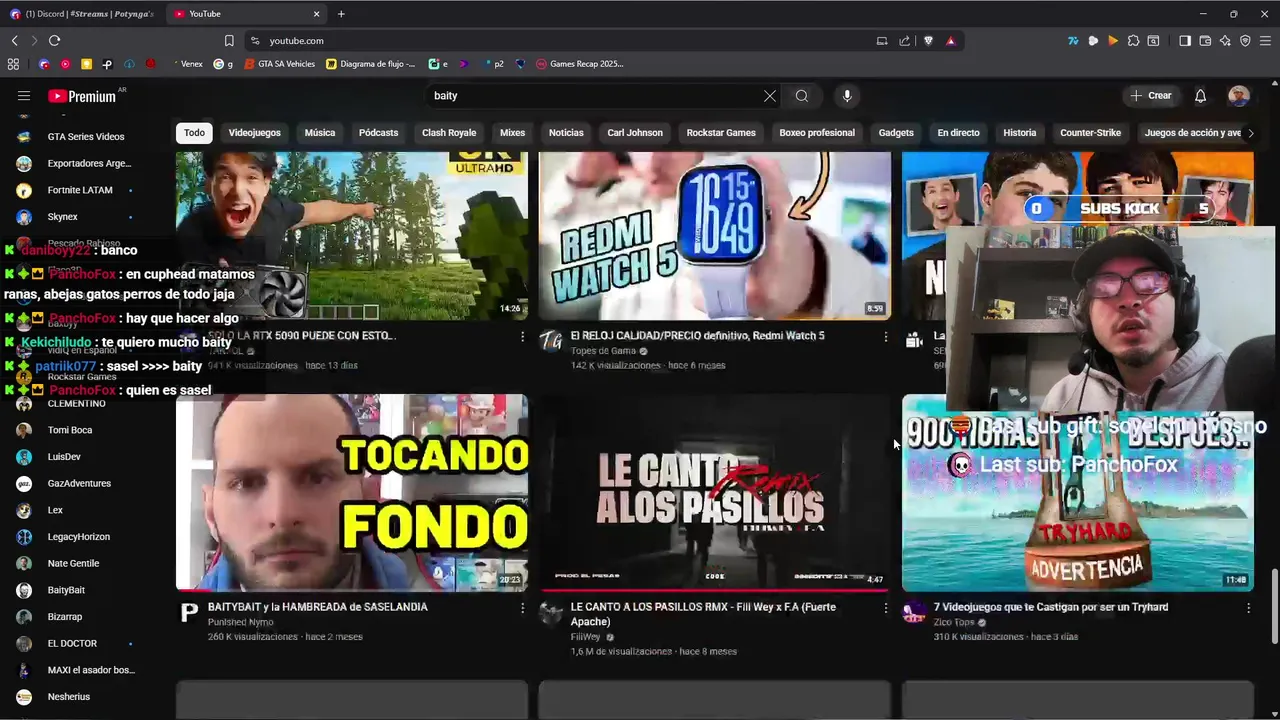Filter by Música chip
Screen dimensions: 1280x720
click(320, 133)
